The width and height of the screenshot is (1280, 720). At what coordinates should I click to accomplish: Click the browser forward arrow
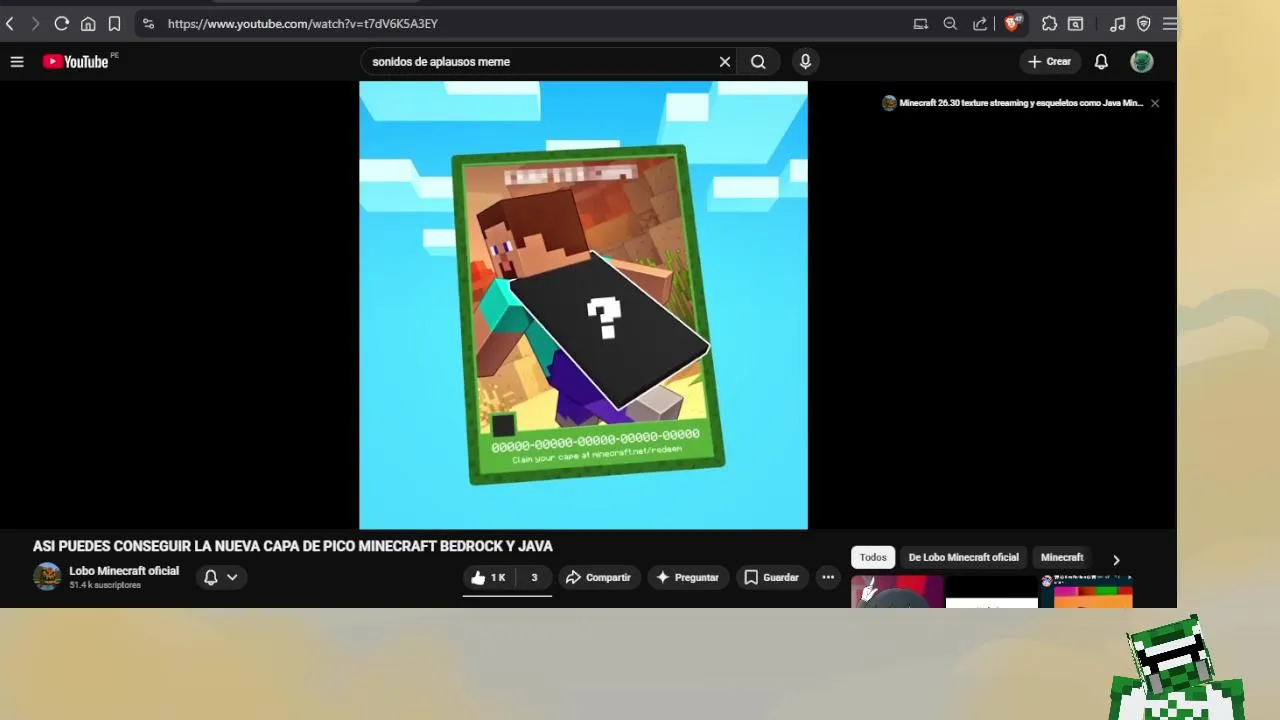pos(35,23)
